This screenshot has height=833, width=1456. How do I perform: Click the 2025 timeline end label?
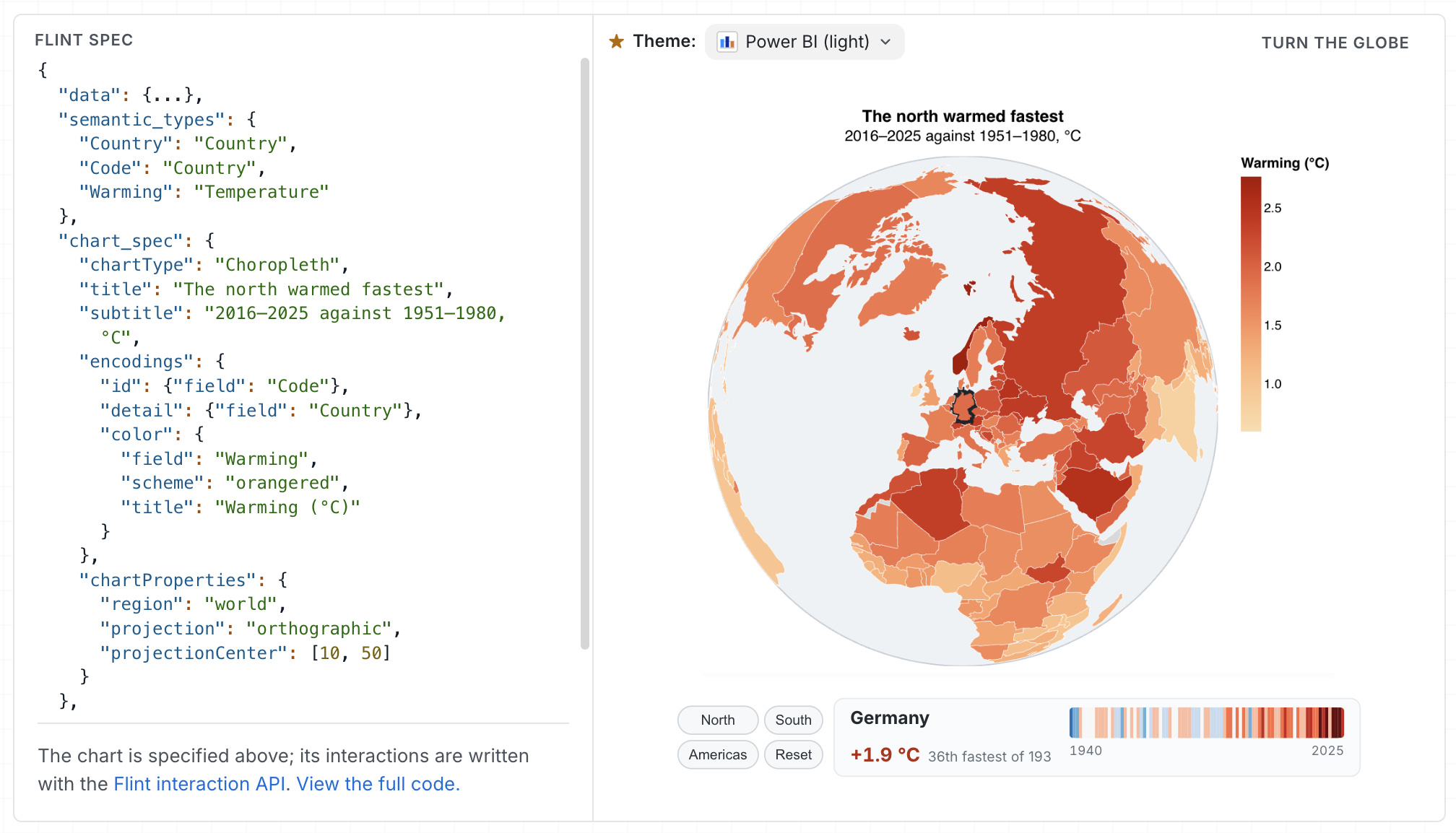click(1327, 751)
